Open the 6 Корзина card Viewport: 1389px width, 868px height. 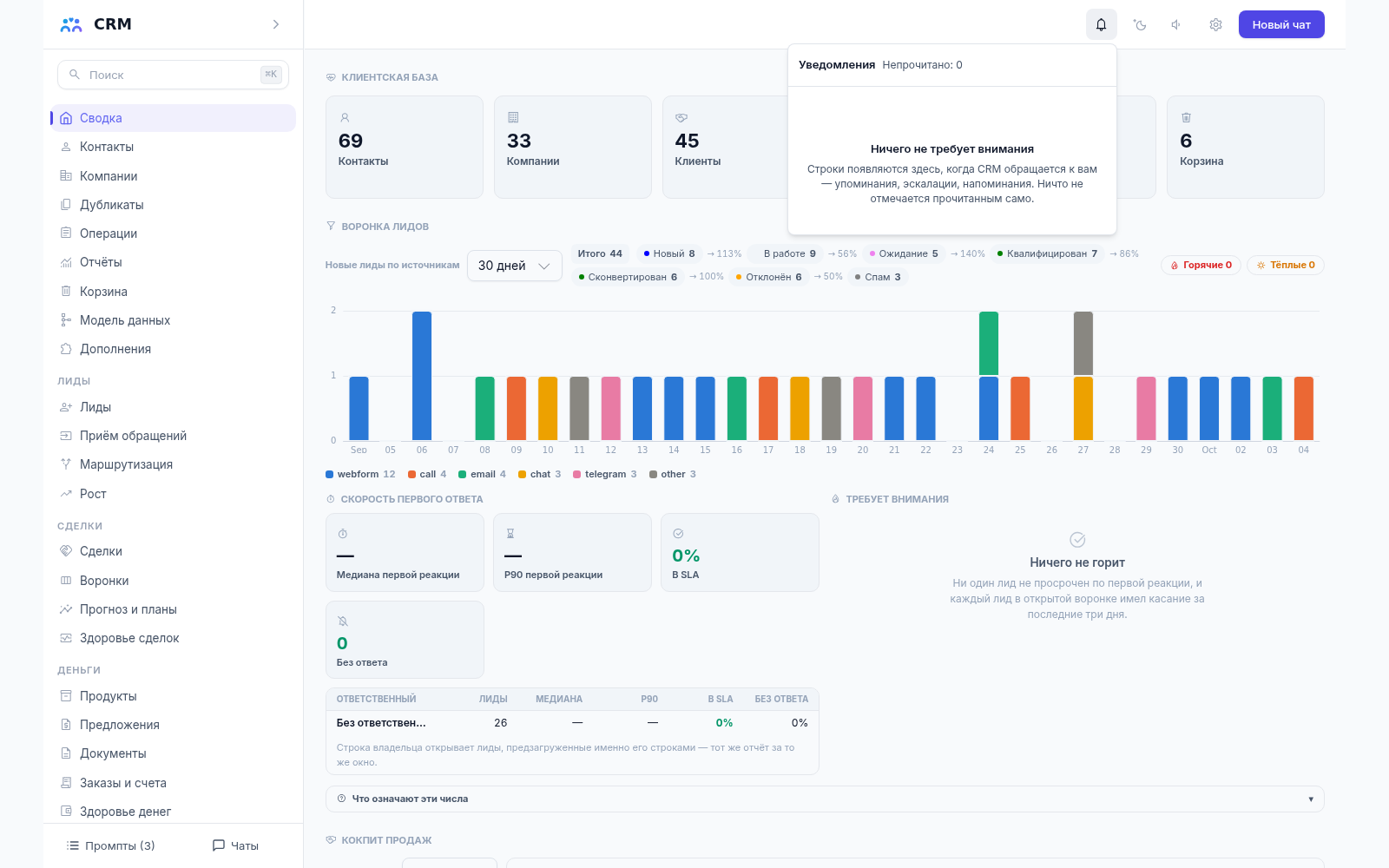point(1246,147)
